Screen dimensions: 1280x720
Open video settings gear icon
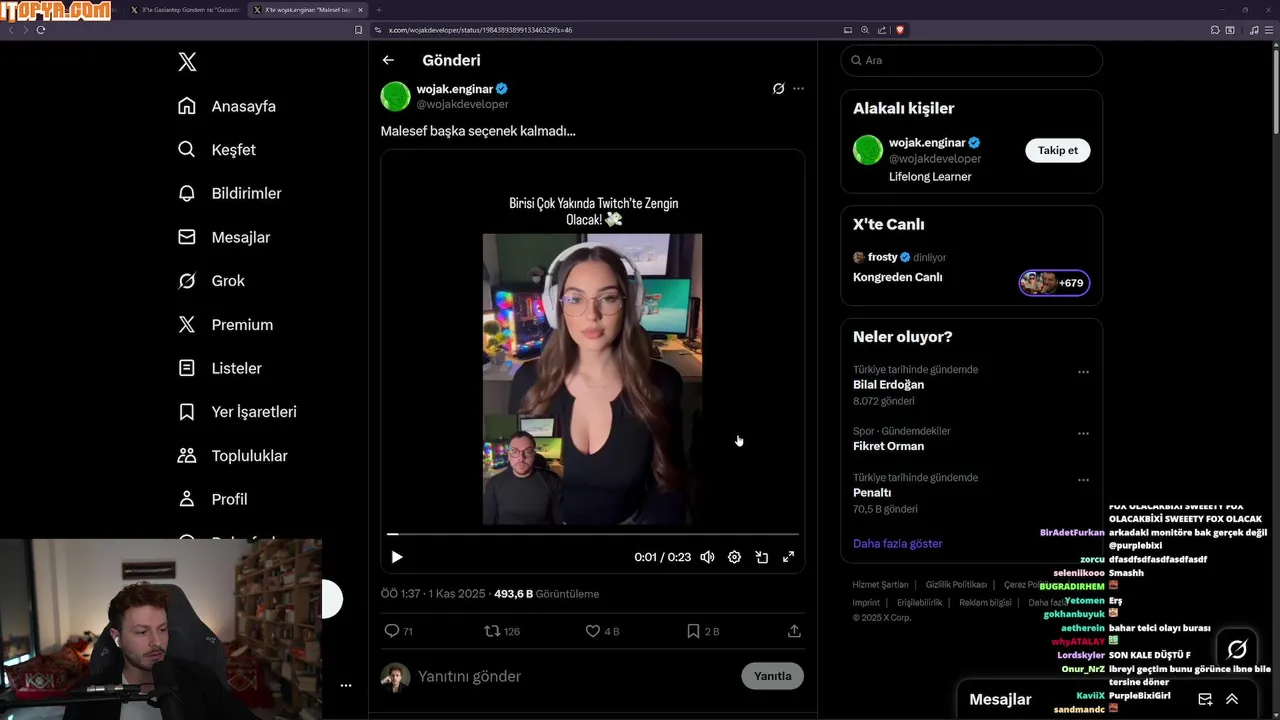[734, 557]
